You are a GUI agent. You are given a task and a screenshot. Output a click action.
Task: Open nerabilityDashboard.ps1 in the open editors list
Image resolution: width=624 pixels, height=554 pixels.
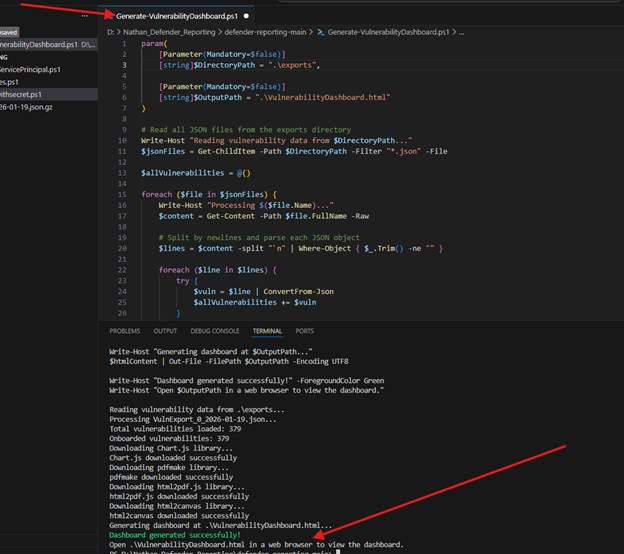click(38, 44)
